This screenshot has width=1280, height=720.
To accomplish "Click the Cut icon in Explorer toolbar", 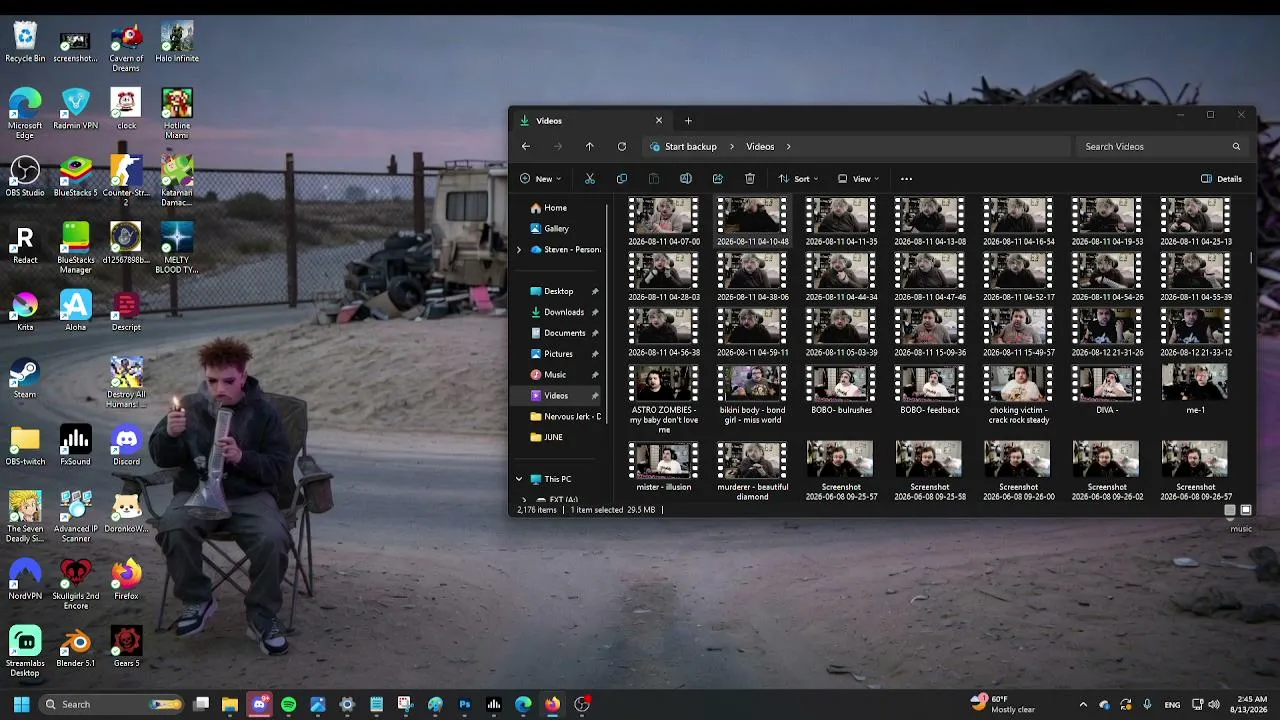I will 590,179.
